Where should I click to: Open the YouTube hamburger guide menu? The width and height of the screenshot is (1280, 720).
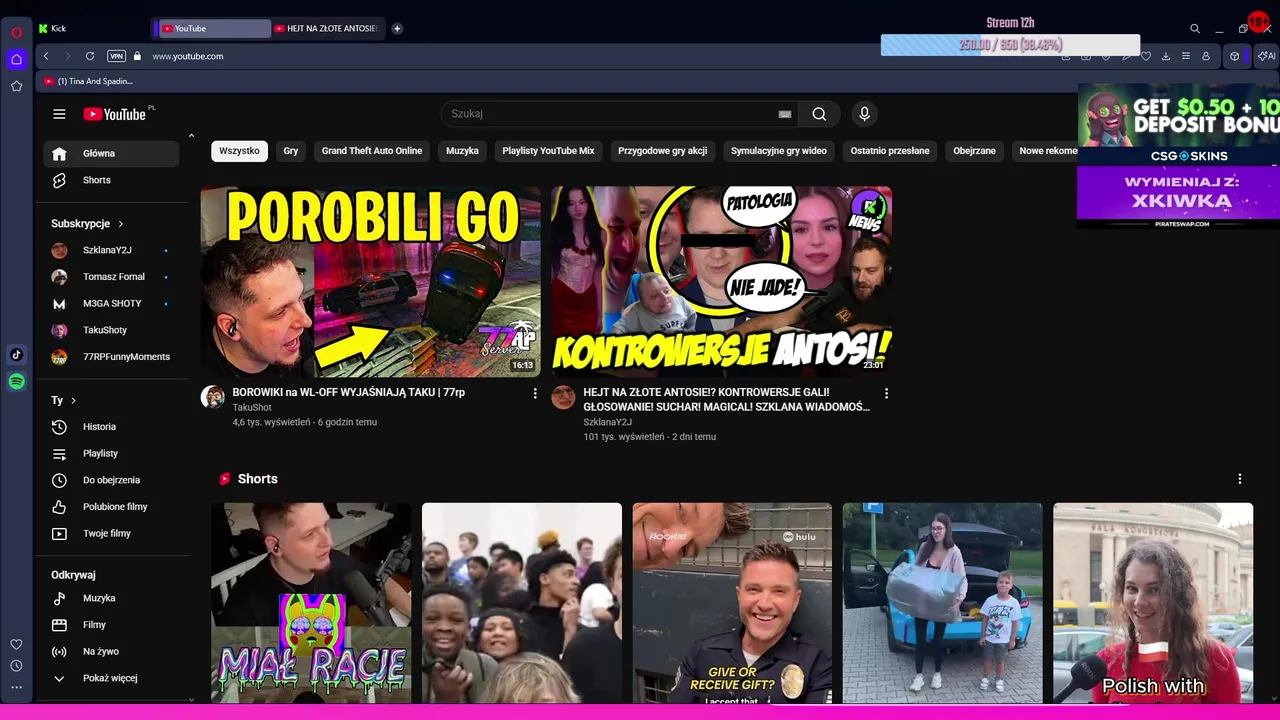pyautogui.click(x=59, y=114)
